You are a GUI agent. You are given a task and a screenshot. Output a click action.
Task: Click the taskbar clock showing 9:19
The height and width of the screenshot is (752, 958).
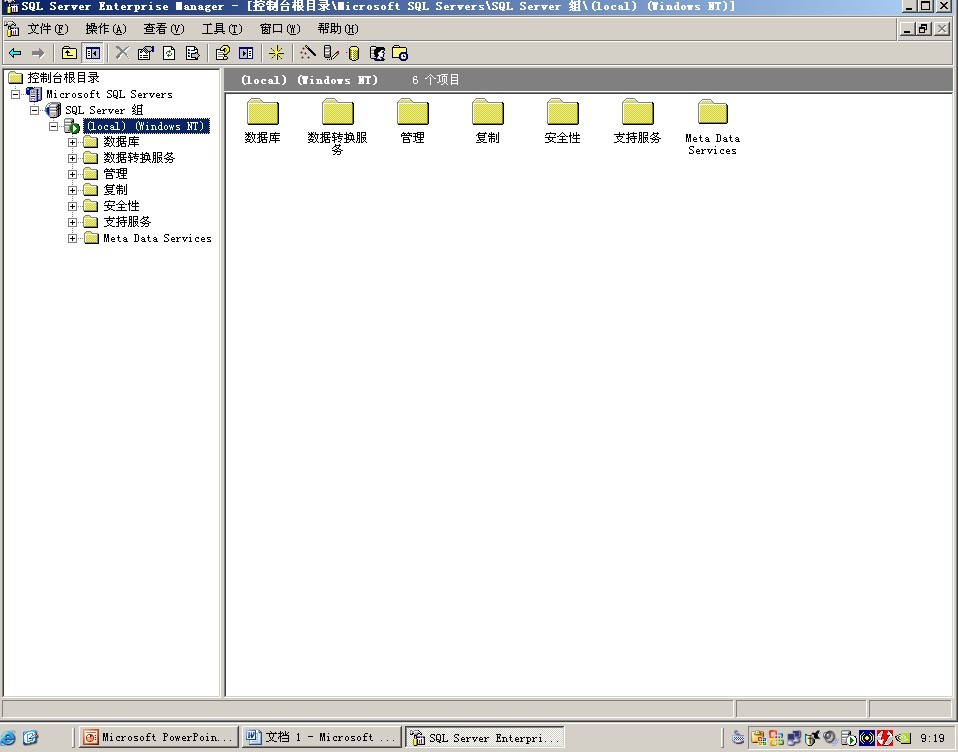[x=932, y=738]
